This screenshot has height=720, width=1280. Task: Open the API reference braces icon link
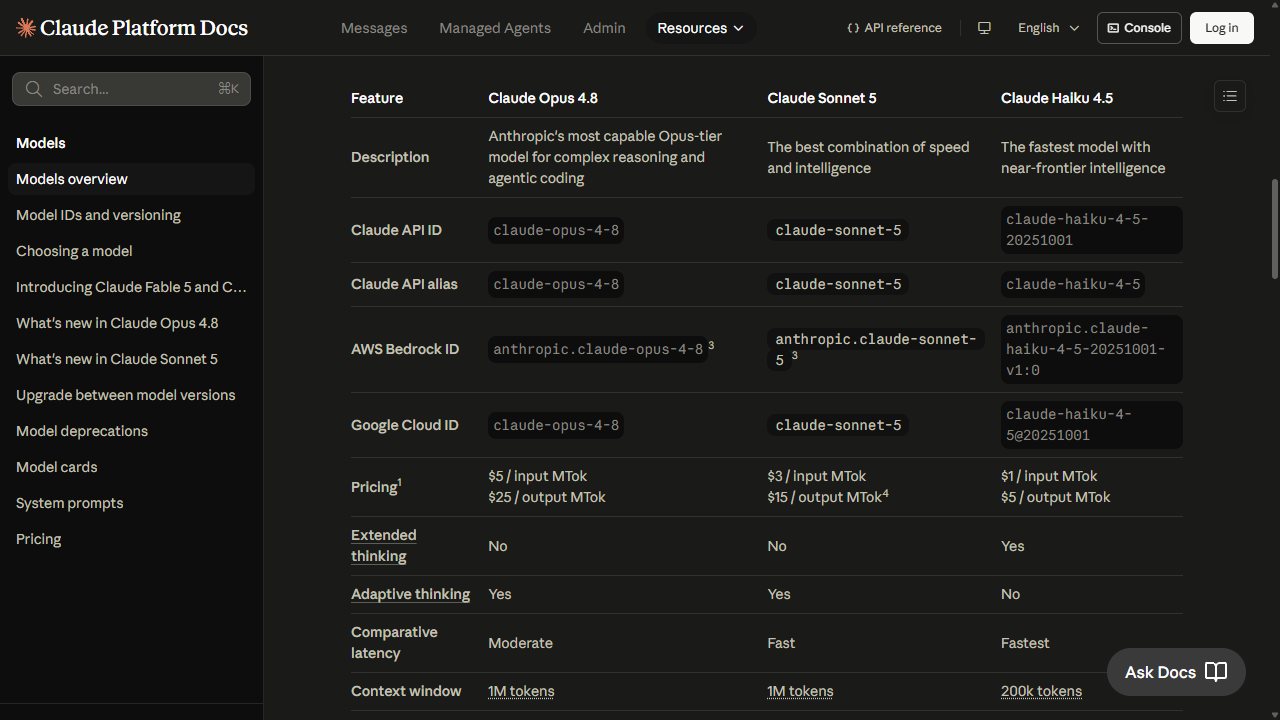click(x=853, y=28)
